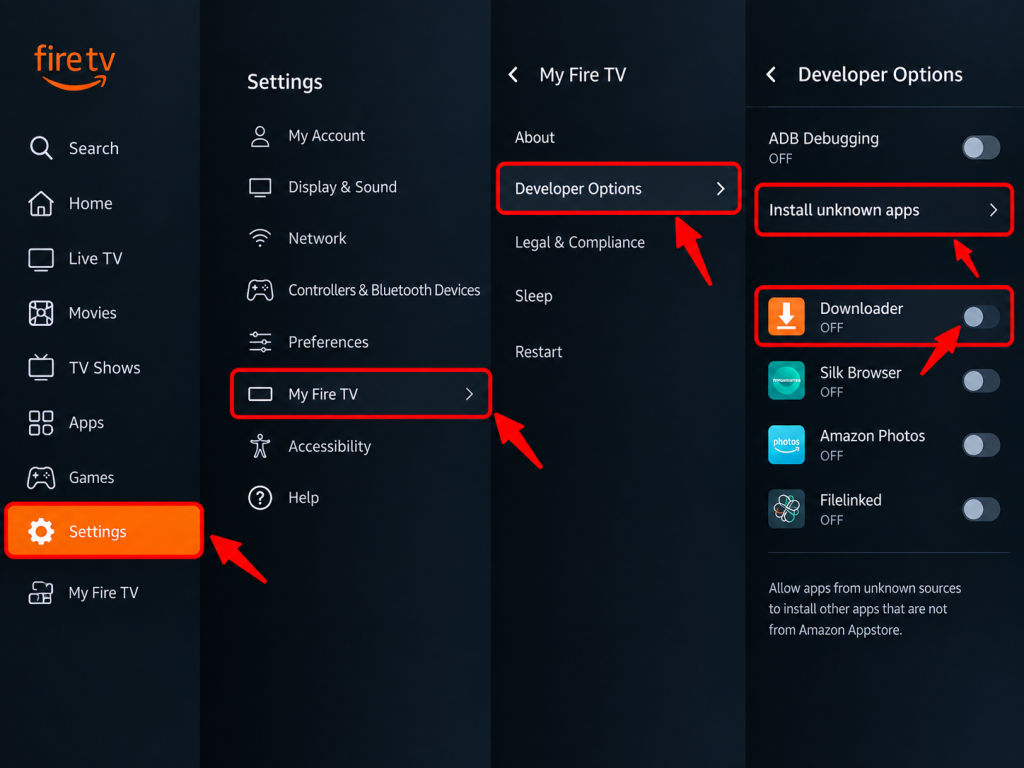Toggle the Silk Browser switch
Viewport: 1024px width, 768px height.
pyautogui.click(x=981, y=381)
